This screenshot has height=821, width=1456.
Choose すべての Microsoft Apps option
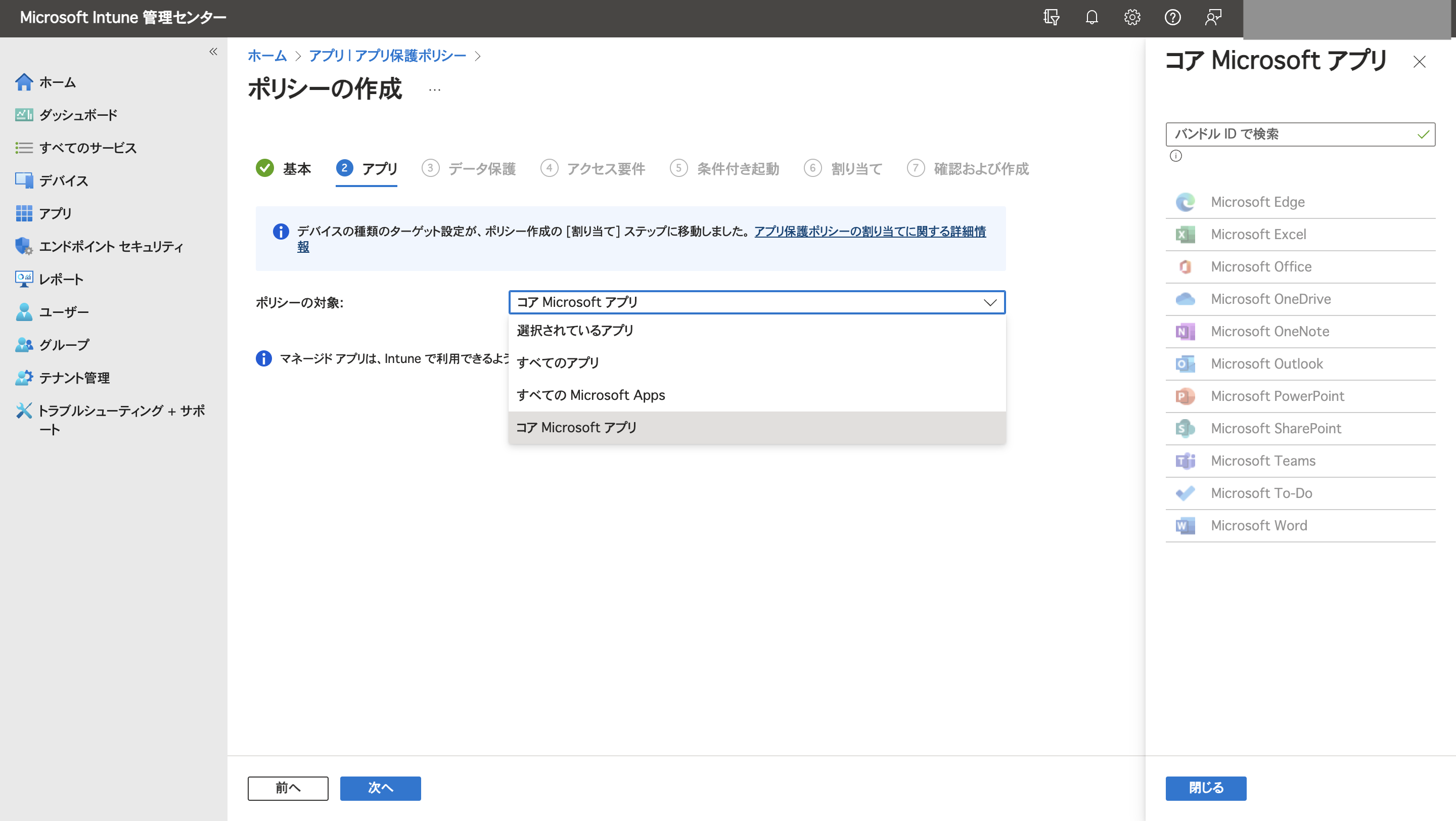(x=757, y=395)
